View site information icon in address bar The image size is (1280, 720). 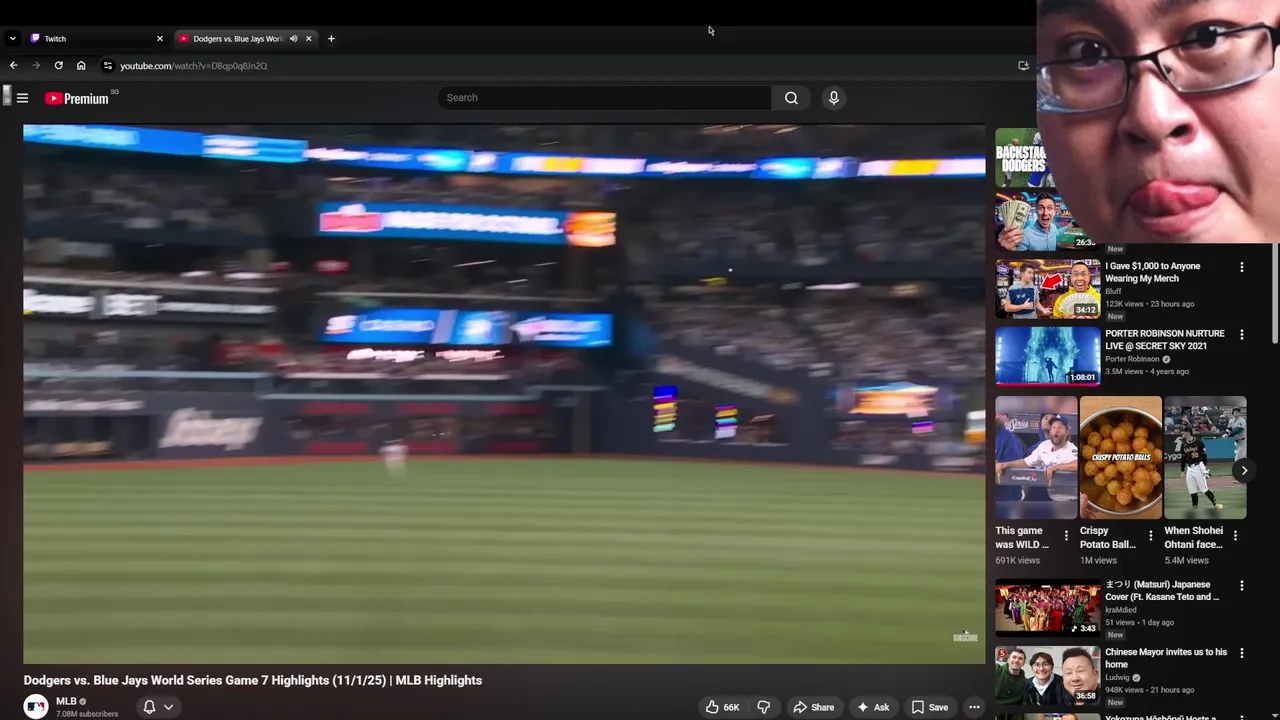pyautogui.click(x=108, y=66)
